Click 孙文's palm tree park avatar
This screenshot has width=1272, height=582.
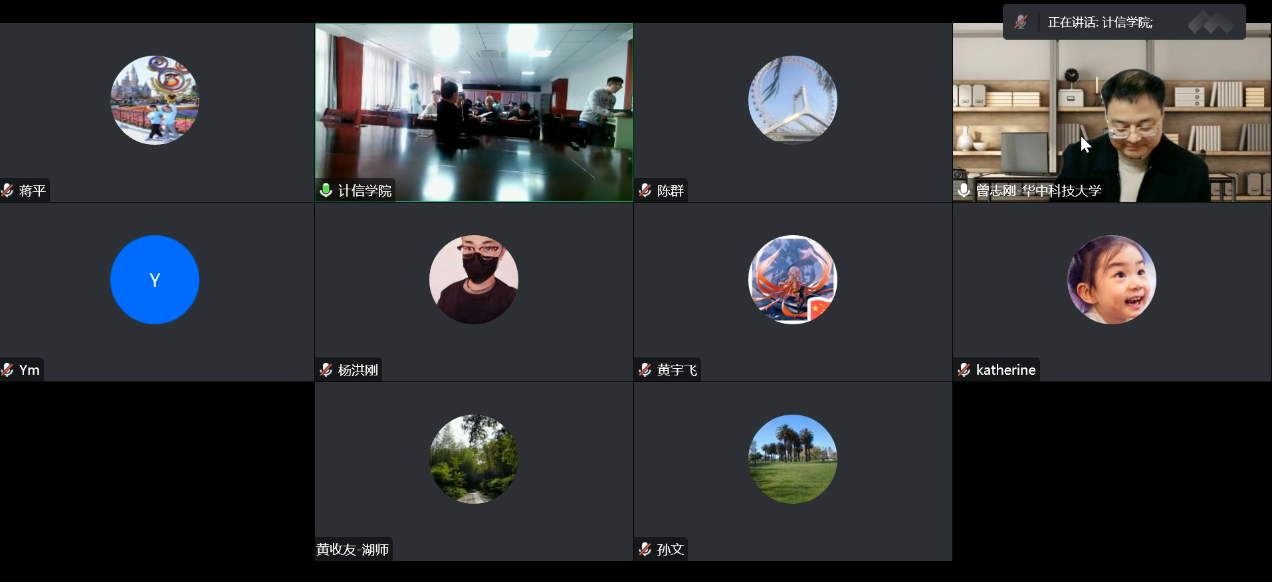792,459
